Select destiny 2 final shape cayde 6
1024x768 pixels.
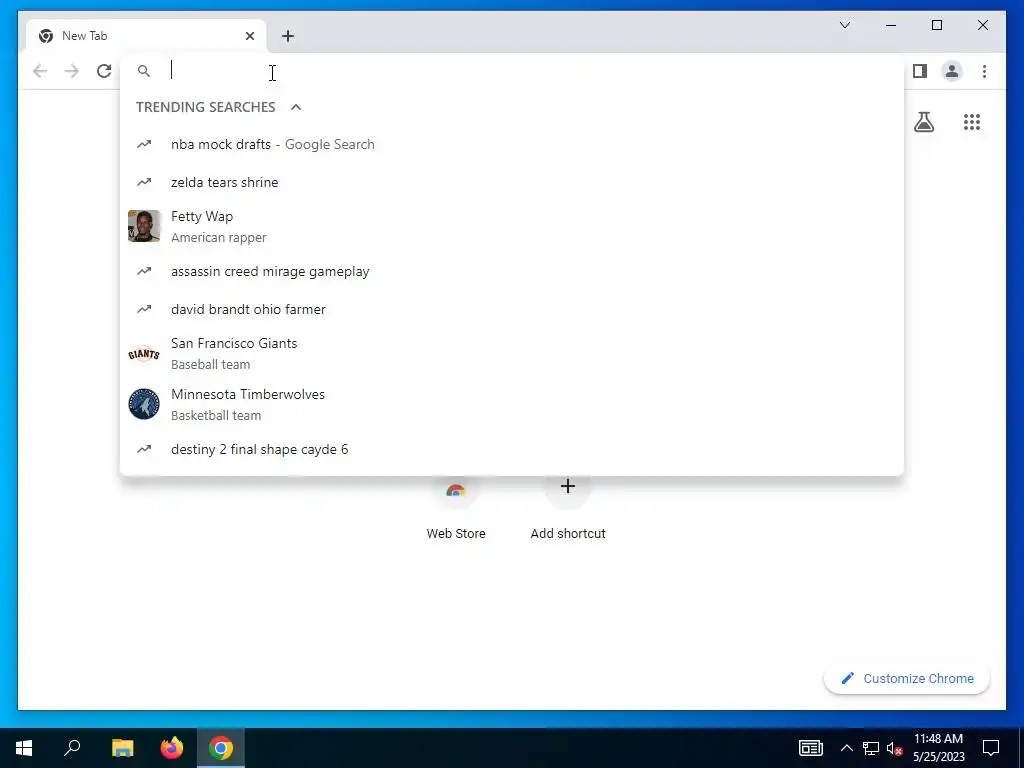pyautogui.click(x=512, y=449)
